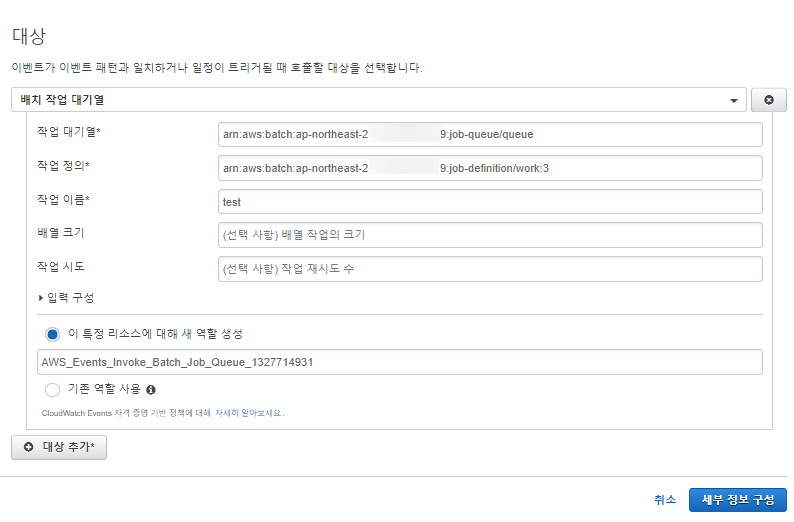Viewport: 794px width, 522px height.
Task: Focus the 작업 대기열 ARN input field
Action: tap(490, 134)
